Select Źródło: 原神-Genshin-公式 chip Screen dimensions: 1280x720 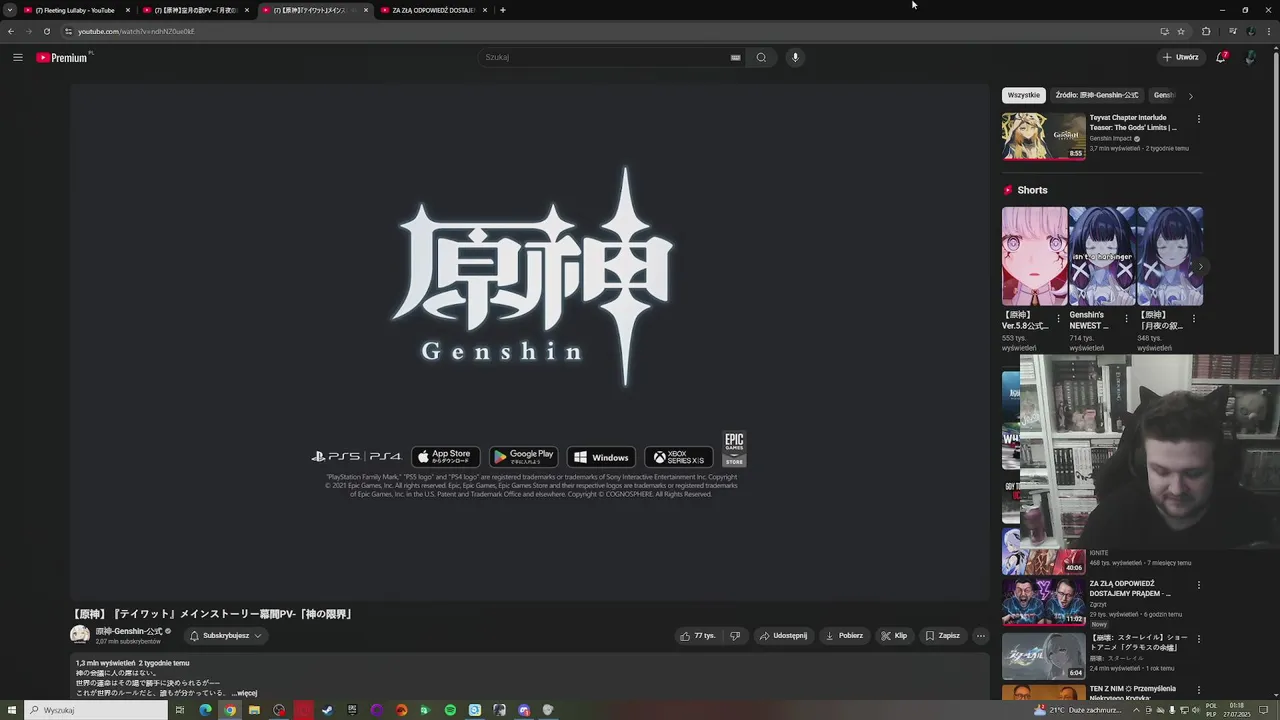pos(1096,95)
